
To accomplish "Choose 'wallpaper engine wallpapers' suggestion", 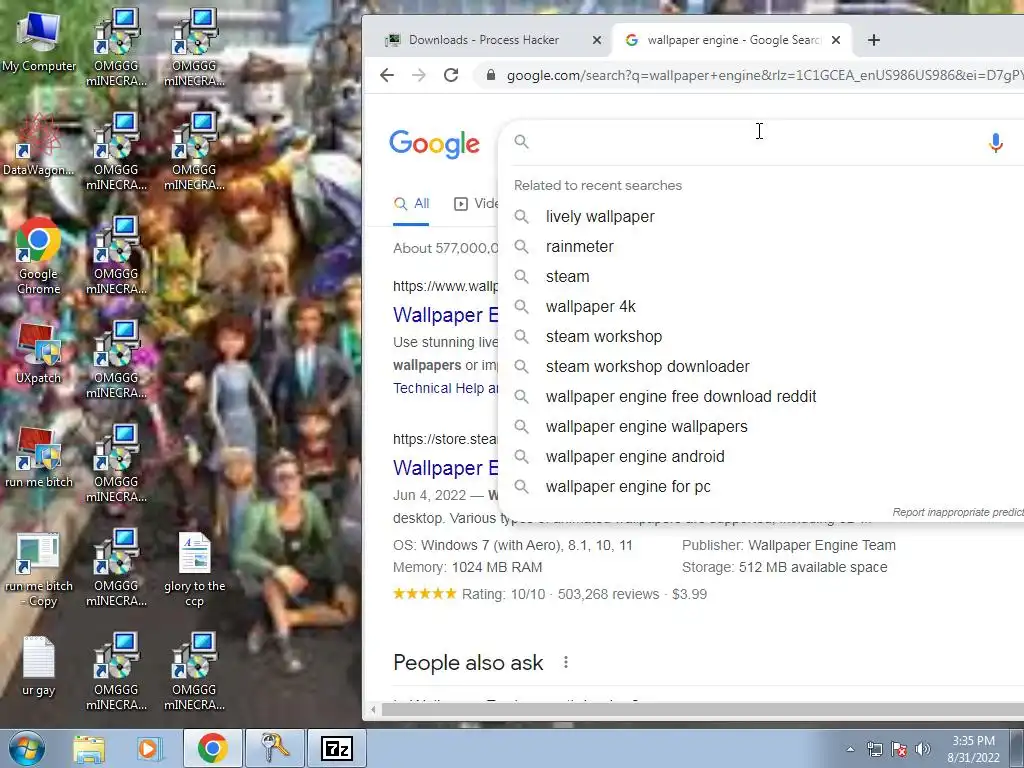I will 647,427.
